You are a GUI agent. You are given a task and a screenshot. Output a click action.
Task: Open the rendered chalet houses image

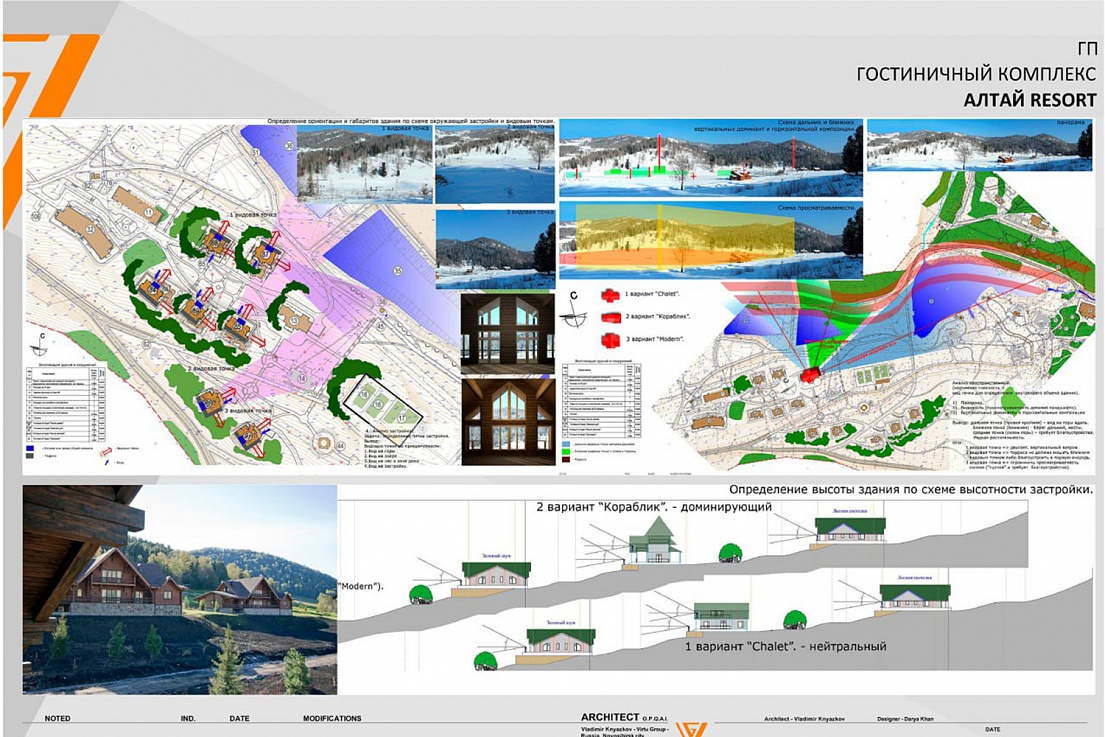click(180, 590)
